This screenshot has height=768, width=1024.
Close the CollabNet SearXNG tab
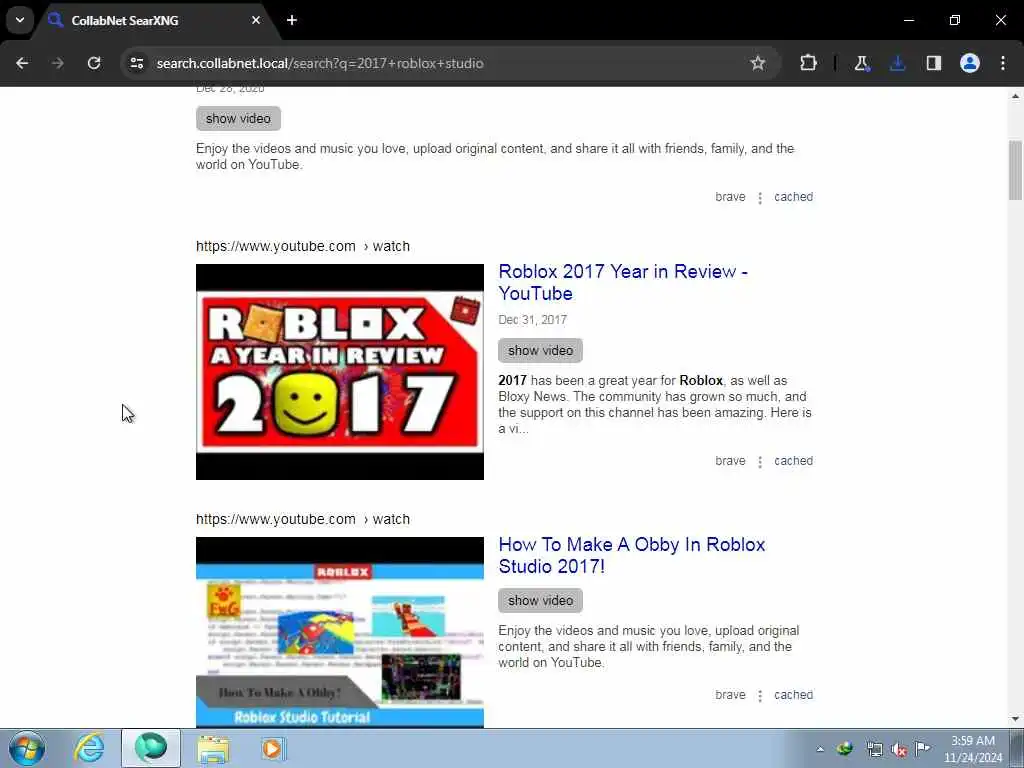click(x=256, y=20)
